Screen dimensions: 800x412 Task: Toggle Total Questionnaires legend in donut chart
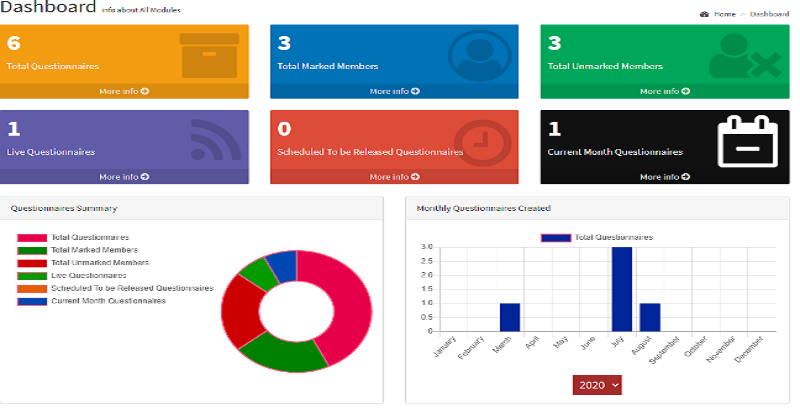point(82,238)
